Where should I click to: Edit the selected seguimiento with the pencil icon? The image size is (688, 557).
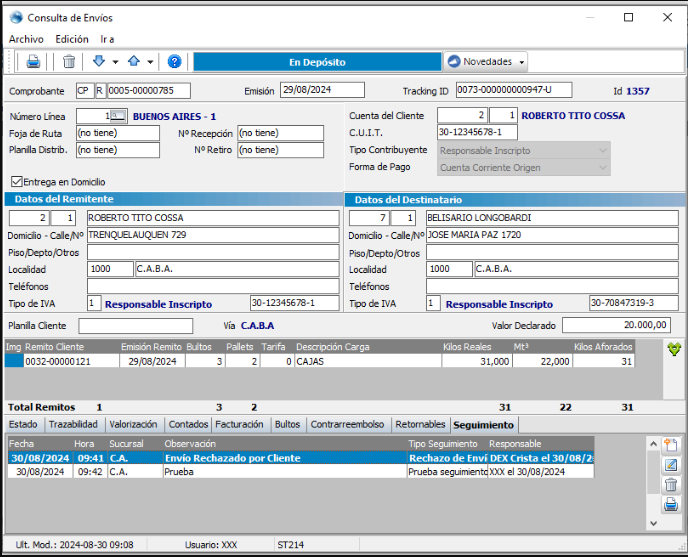[671, 465]
